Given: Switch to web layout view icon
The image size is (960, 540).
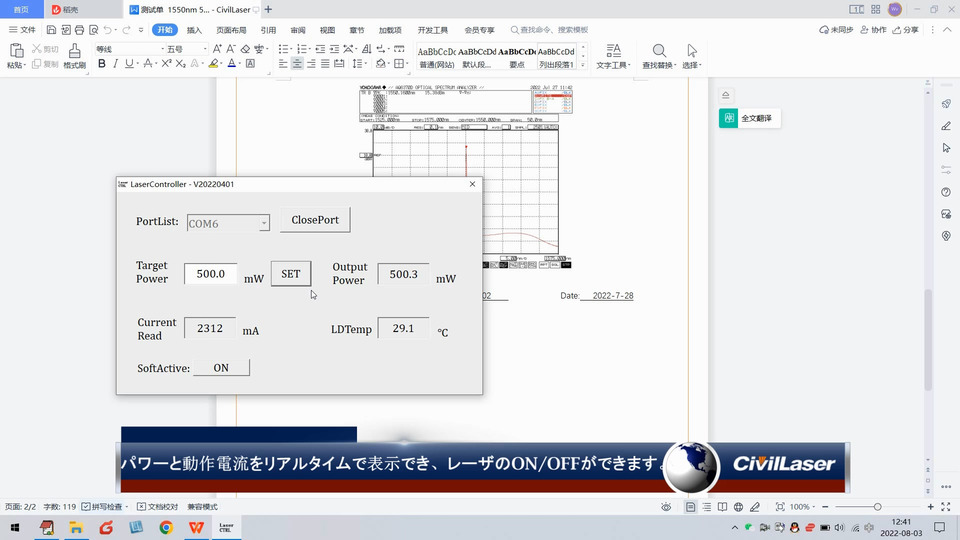Looking at the screenshot, I should click(x=738, y=506).
